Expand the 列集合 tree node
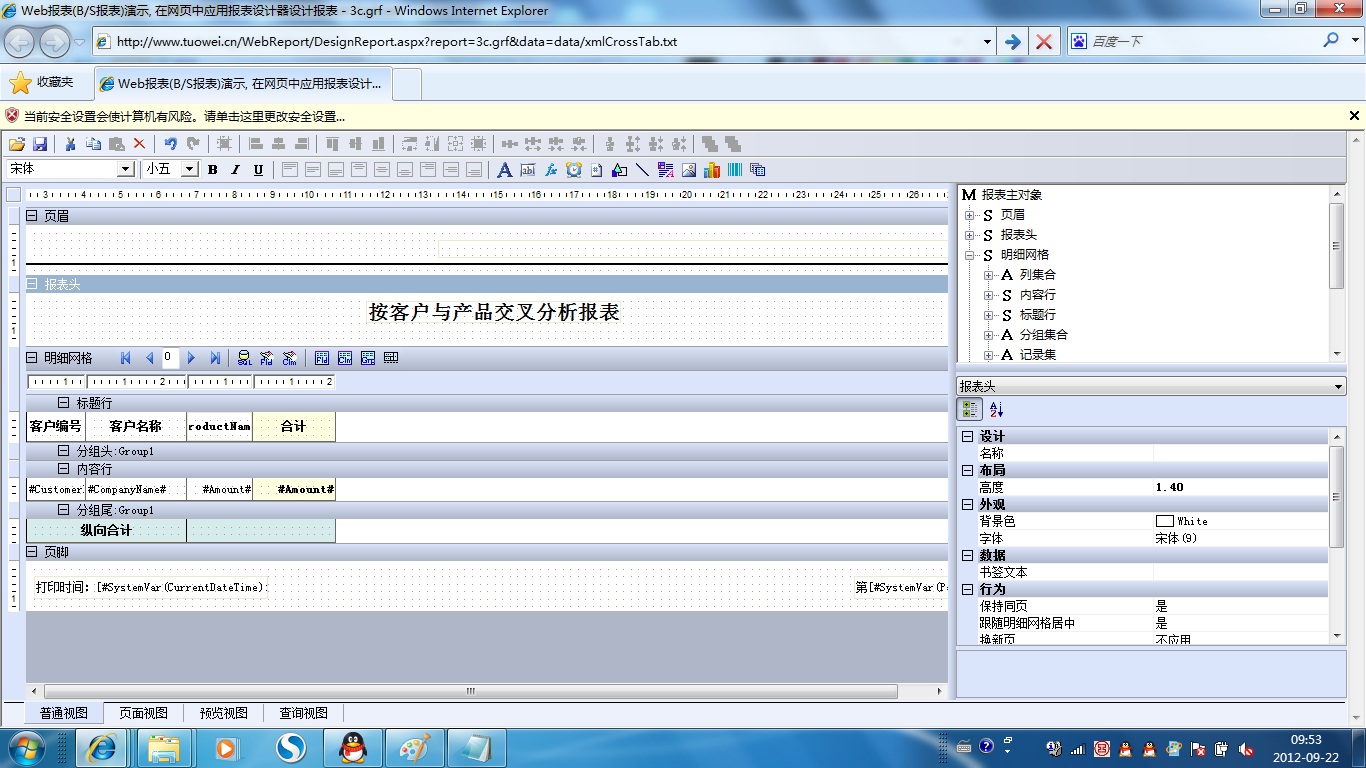The image size is (1366, 768). click(988, 275)
